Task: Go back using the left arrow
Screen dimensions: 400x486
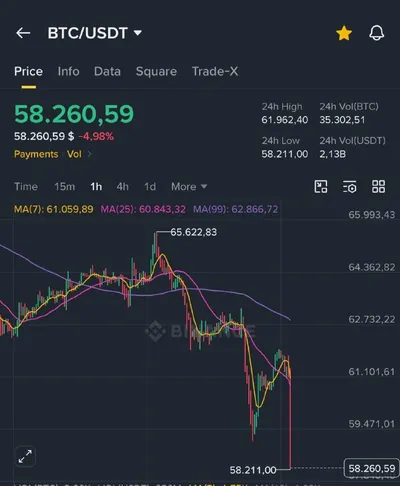Action: [23, 33]
